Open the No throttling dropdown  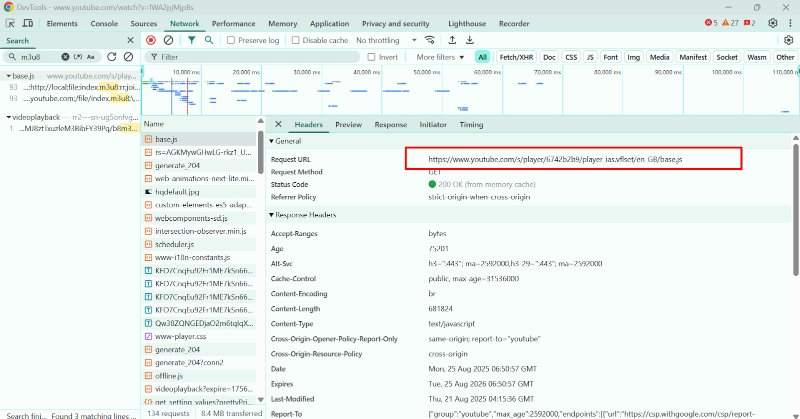point(386,40)
